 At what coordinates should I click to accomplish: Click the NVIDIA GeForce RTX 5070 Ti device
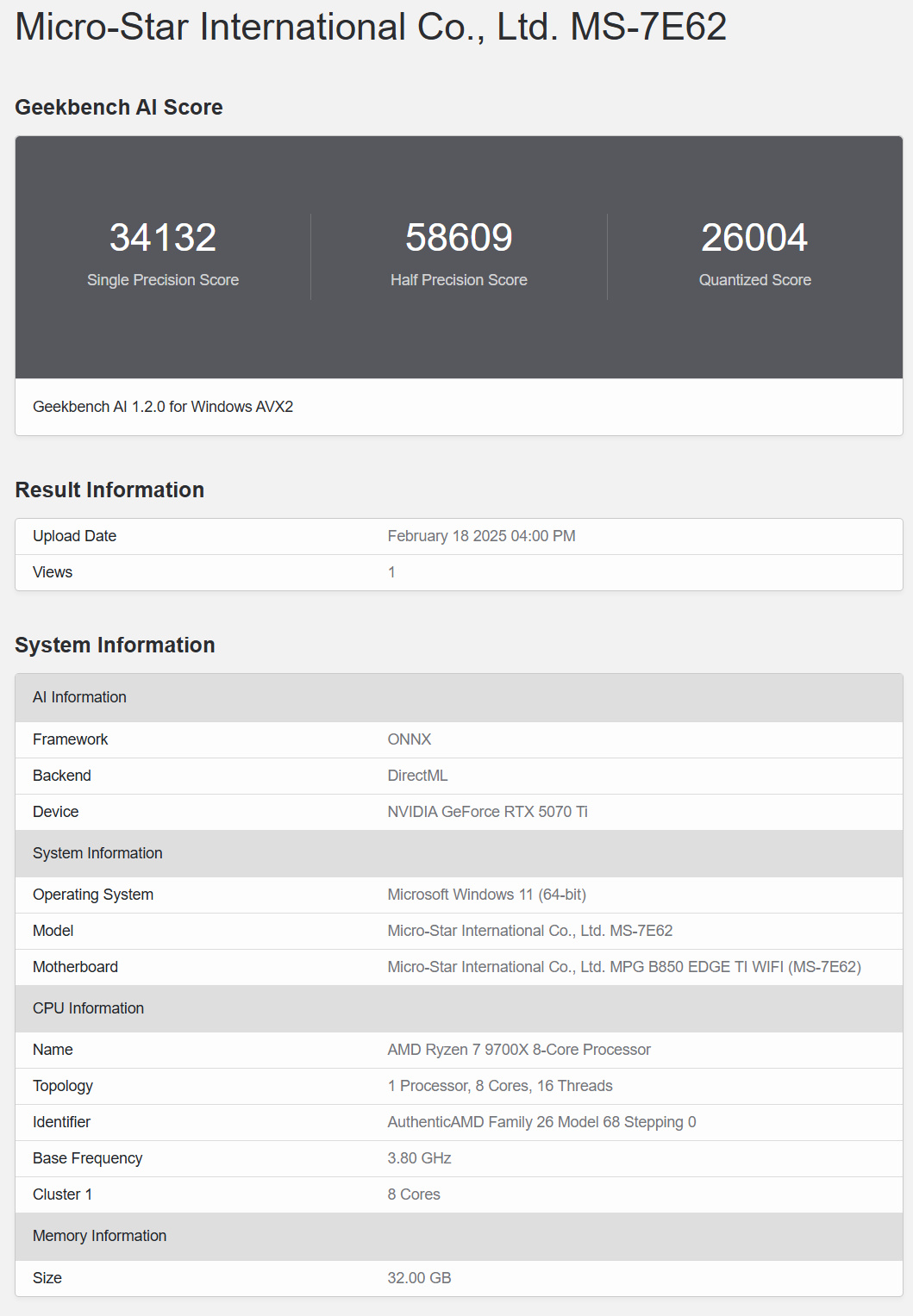click(487, 812)
